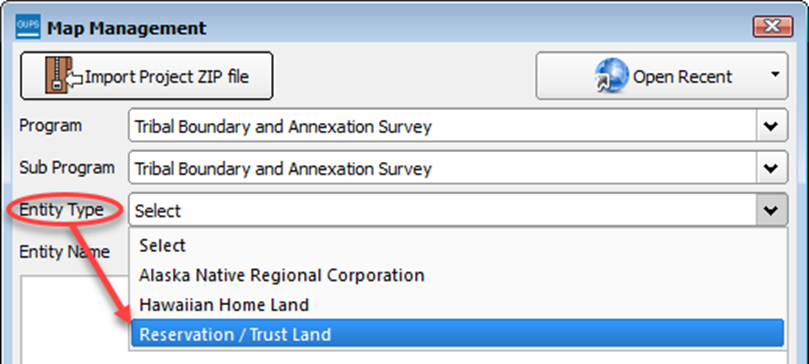Expand the Open Recent dropdown arrow
This screenshot has height=364, width=809.
pyautogui.click(x=775, y=75)
